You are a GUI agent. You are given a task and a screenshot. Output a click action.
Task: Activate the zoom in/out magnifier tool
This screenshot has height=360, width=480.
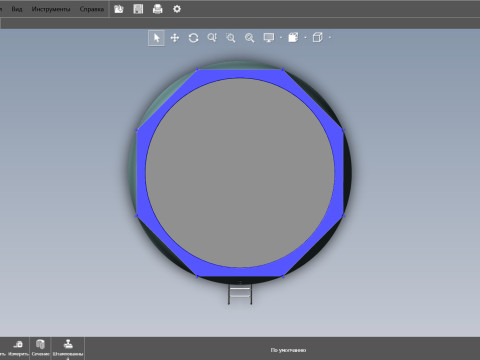(x=212, y=38)
